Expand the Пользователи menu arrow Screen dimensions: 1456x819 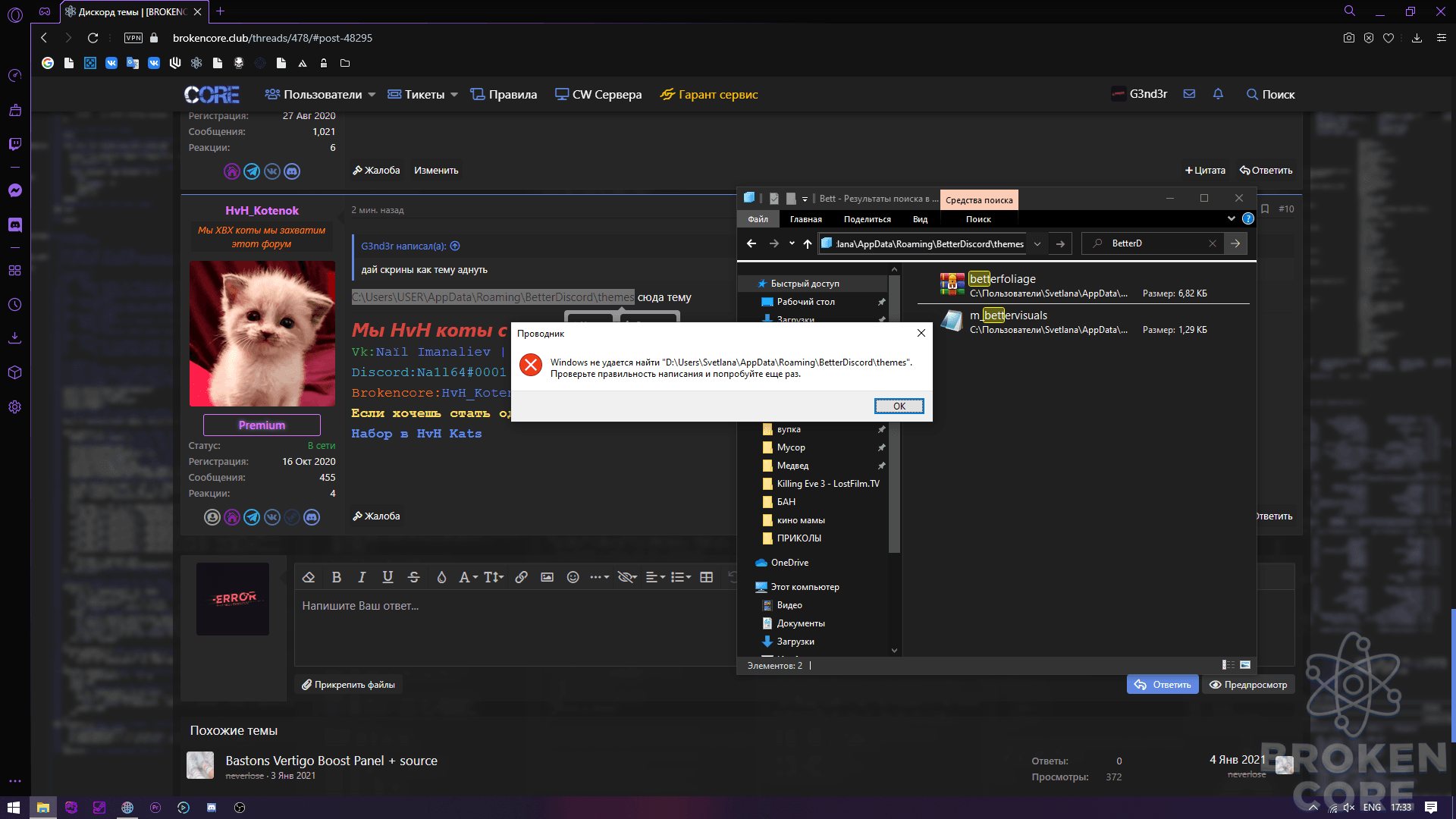(372, 95)
